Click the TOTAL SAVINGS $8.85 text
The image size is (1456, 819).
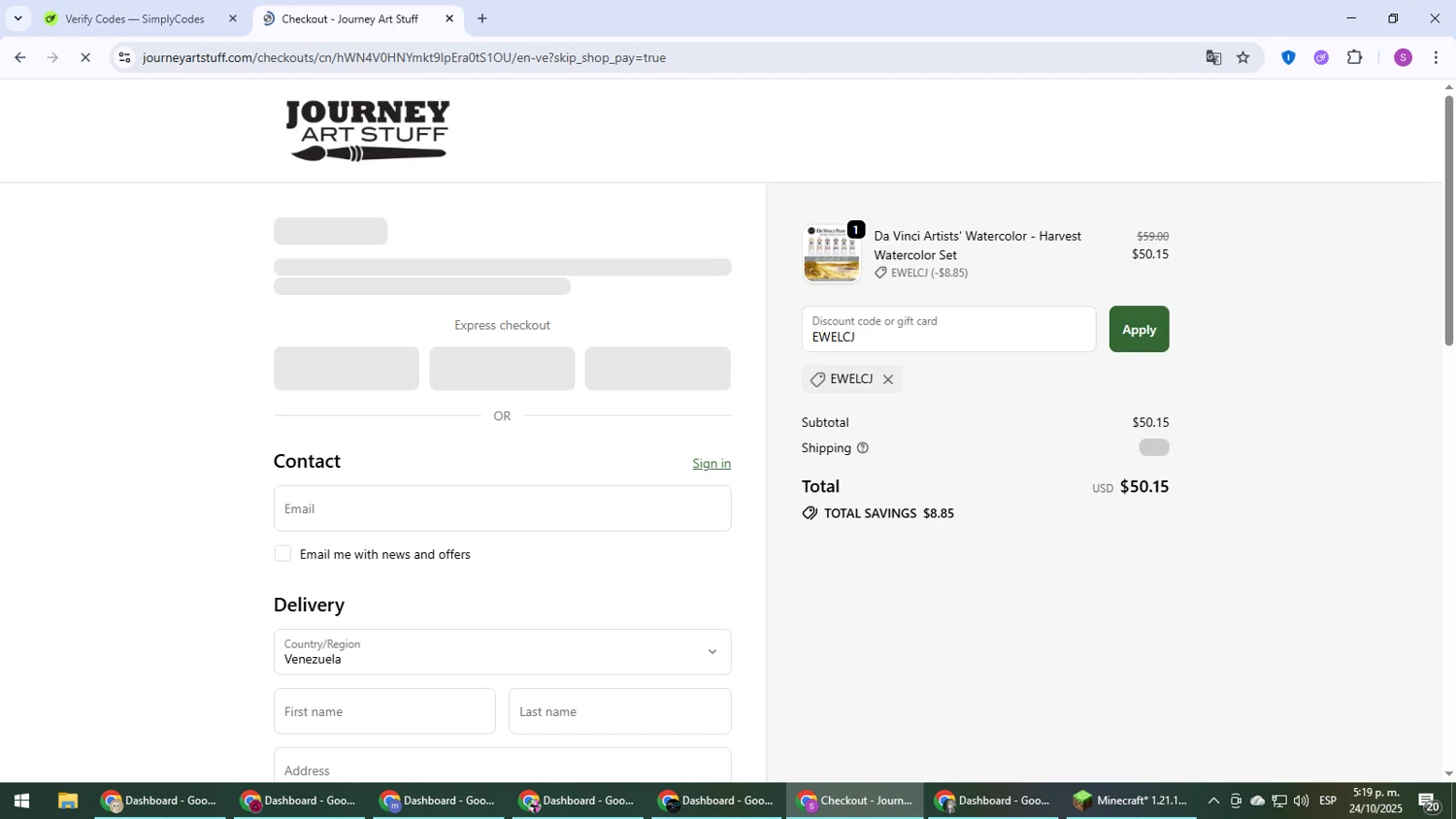point(889,513)
